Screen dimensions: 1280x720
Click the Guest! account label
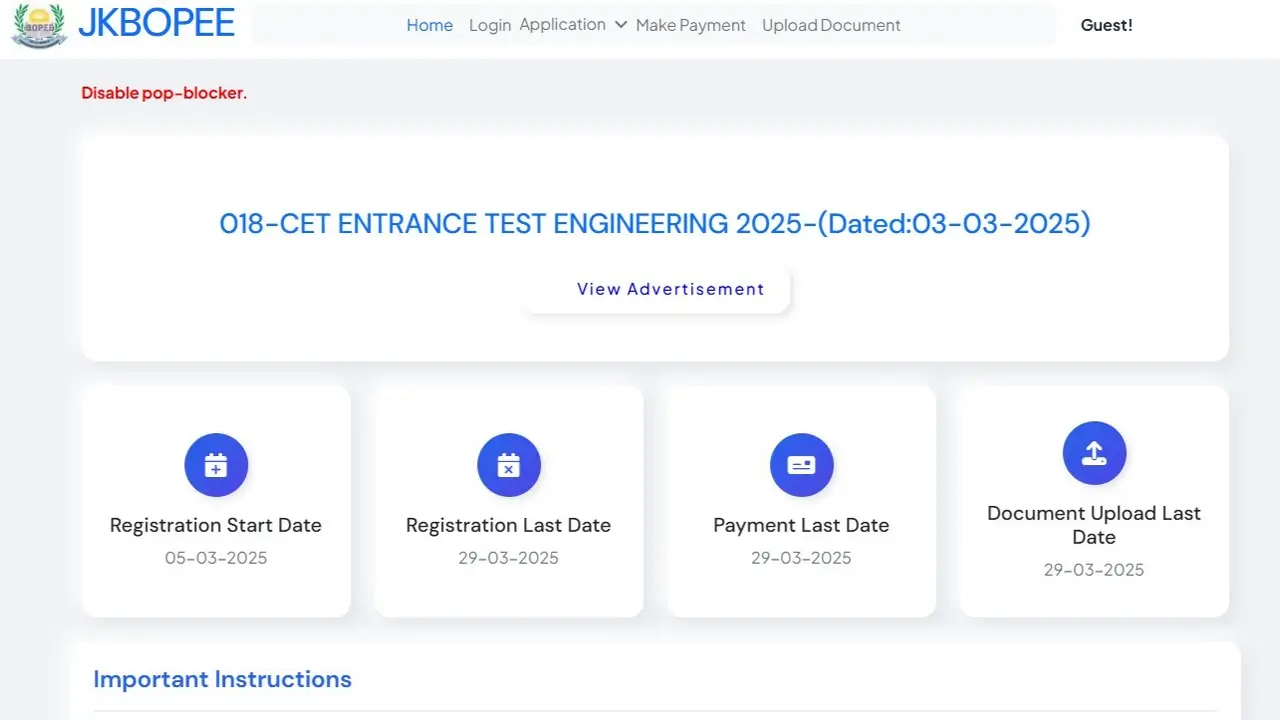tap(1106, 25)
